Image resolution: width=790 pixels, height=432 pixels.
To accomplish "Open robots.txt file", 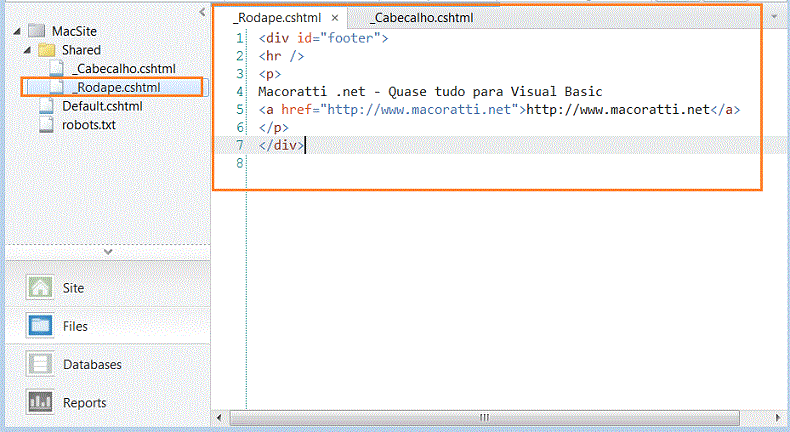I will point(89,125).
